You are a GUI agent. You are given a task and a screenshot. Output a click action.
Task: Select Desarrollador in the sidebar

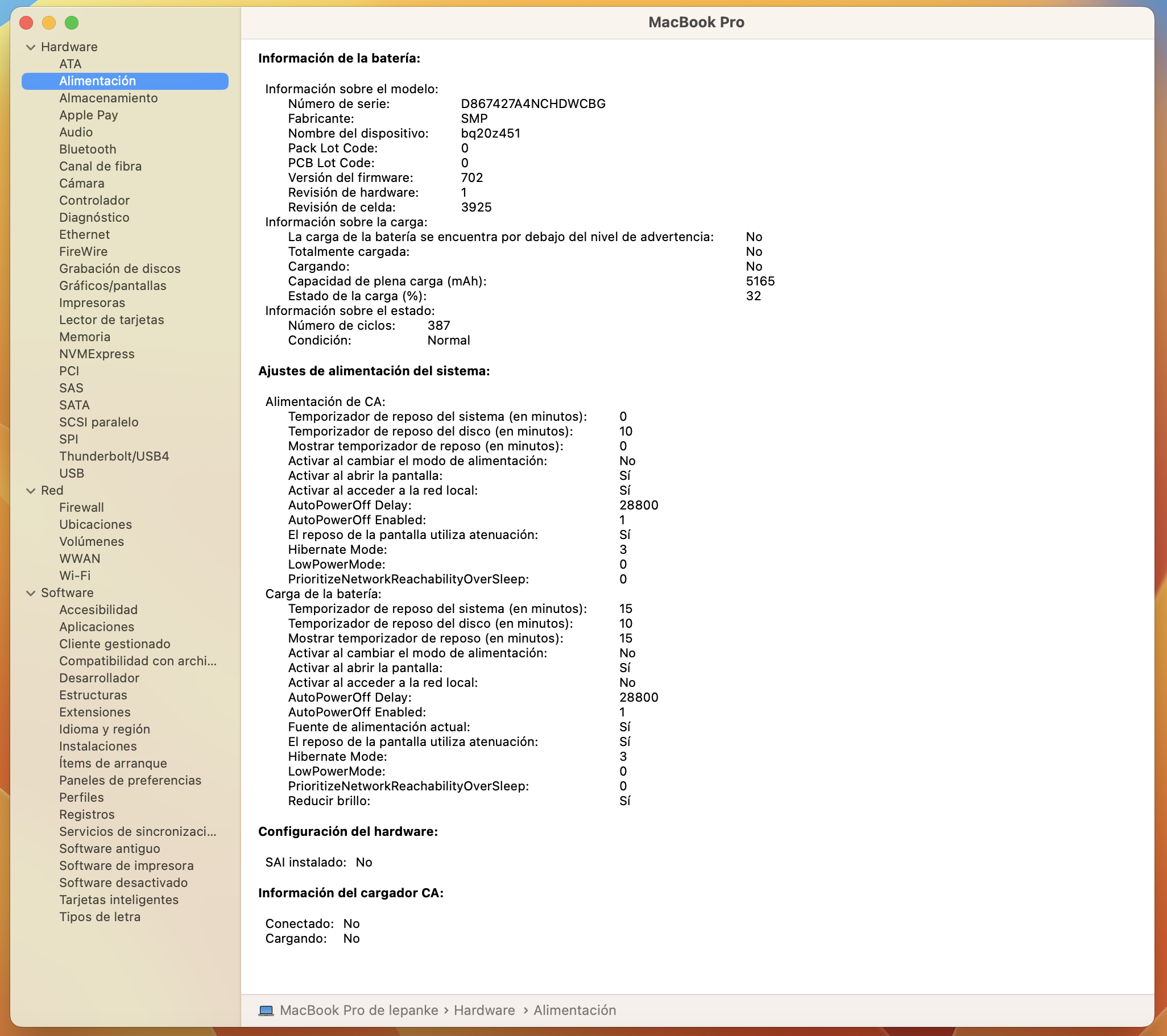click(x=100, y=678)
